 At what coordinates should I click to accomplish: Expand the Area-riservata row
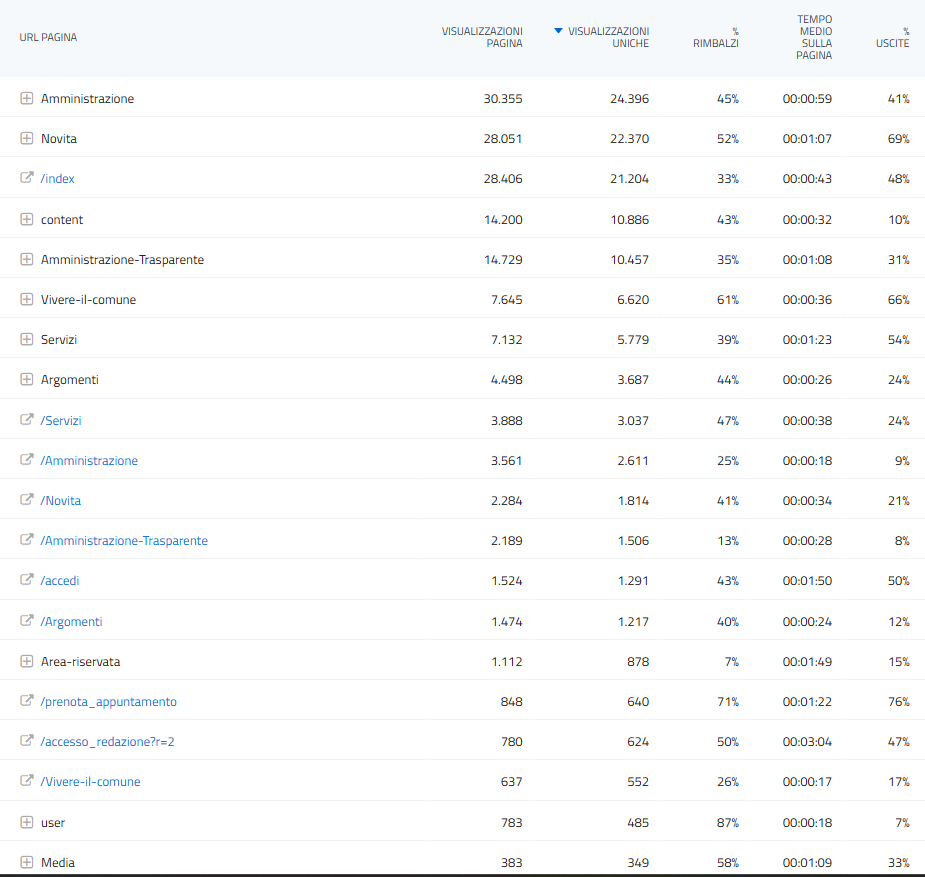pos(27,661)
